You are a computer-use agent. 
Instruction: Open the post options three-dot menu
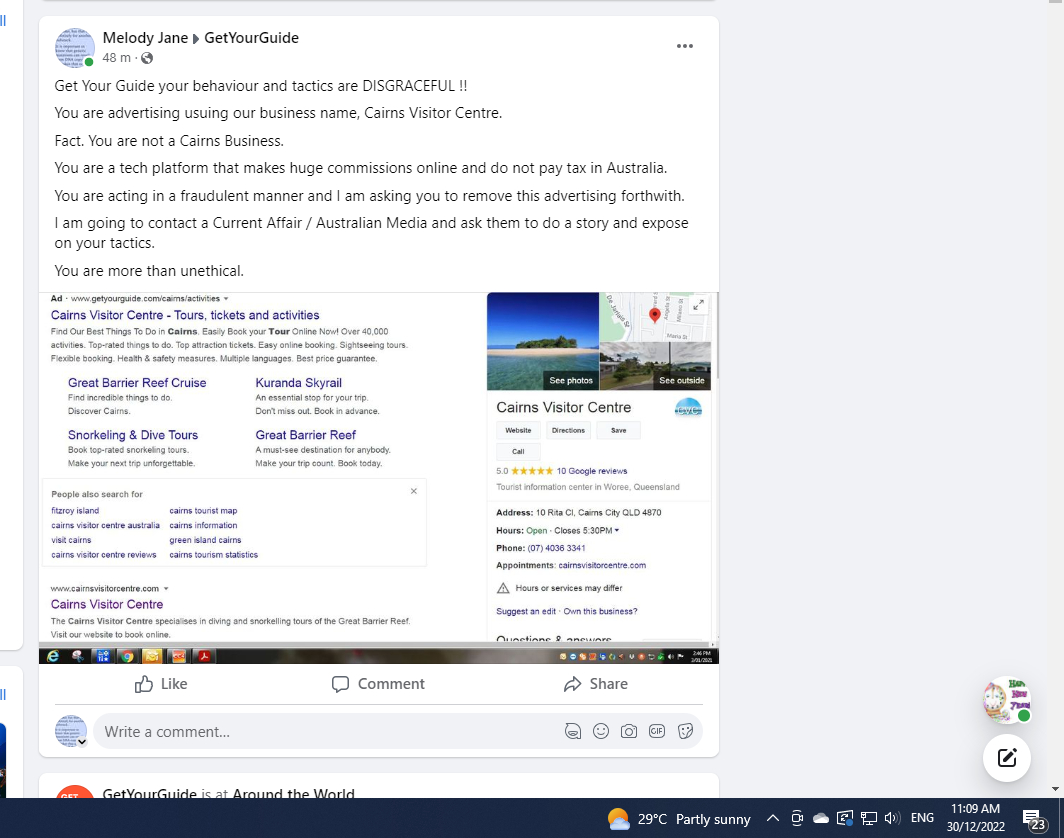(685, 46)
